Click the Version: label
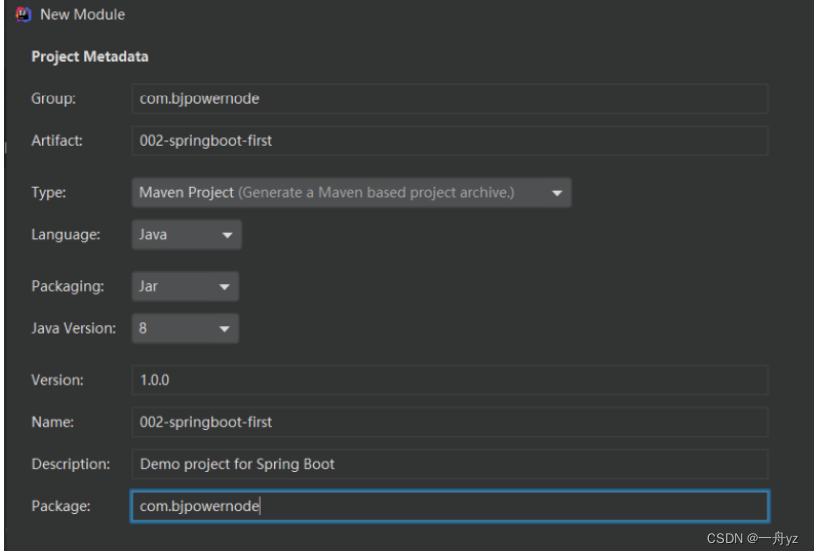 tap(58, 380)
